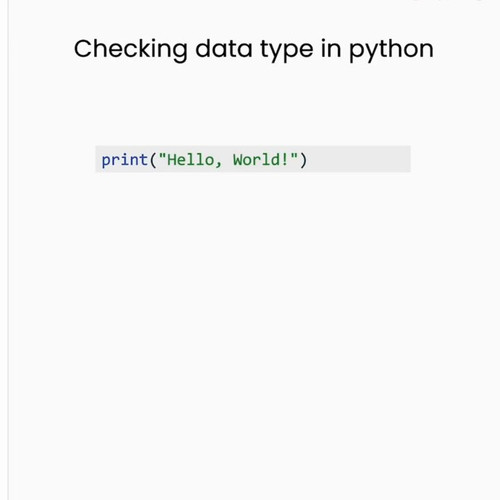Click the closing parenthesis of print statement
This screenshot has width=500, height=500.
click(x=303, y=160)
